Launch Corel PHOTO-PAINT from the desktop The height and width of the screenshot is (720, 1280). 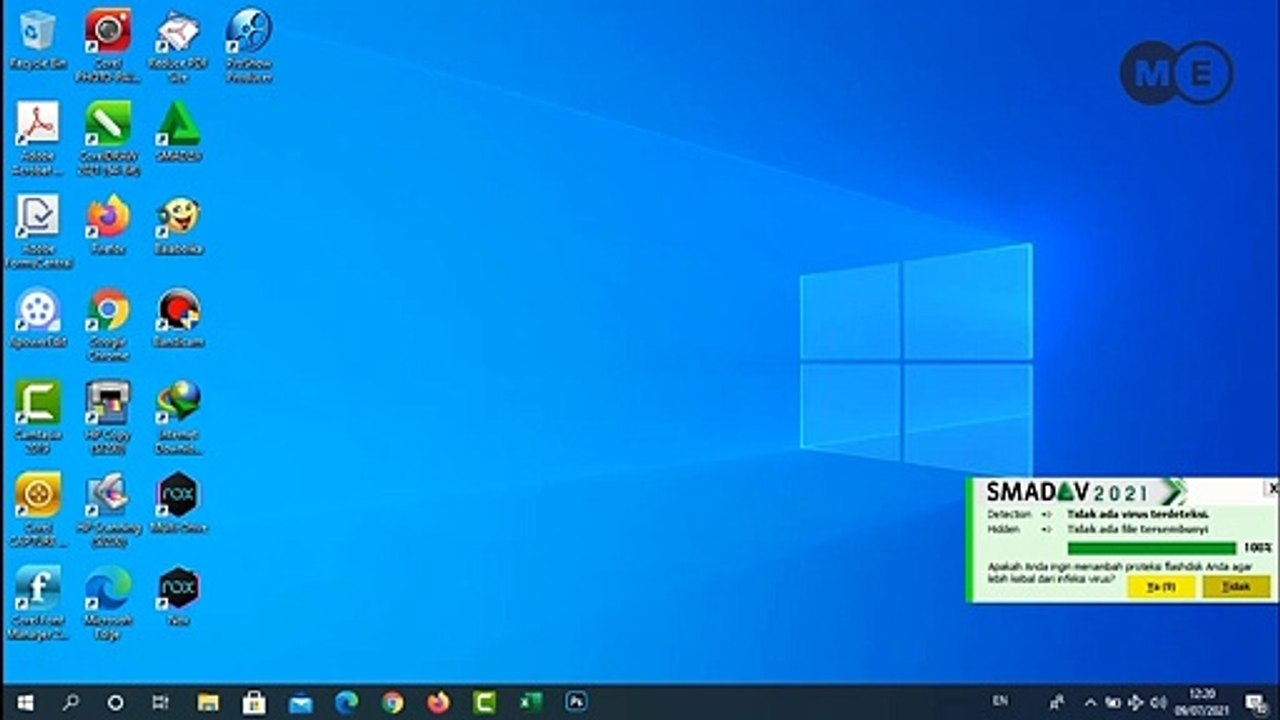(x=108, y=44)
